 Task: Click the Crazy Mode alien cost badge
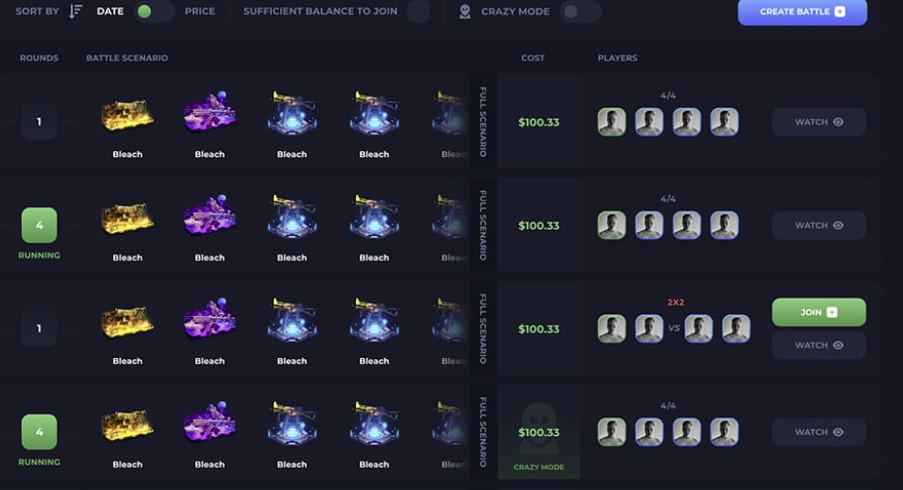click(x=538, y=432)
